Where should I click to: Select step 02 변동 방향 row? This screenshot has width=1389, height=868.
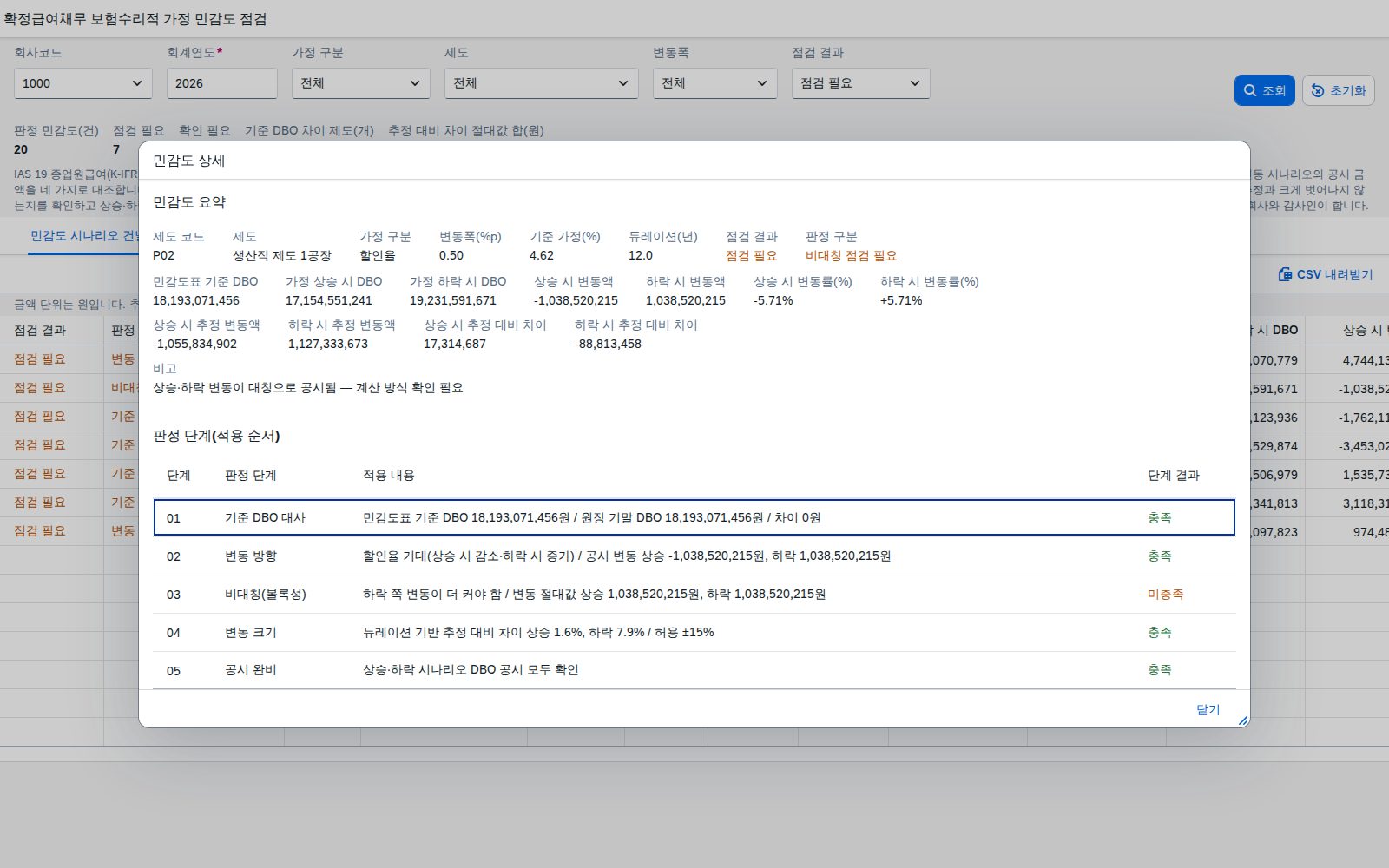tap(694, 556)
